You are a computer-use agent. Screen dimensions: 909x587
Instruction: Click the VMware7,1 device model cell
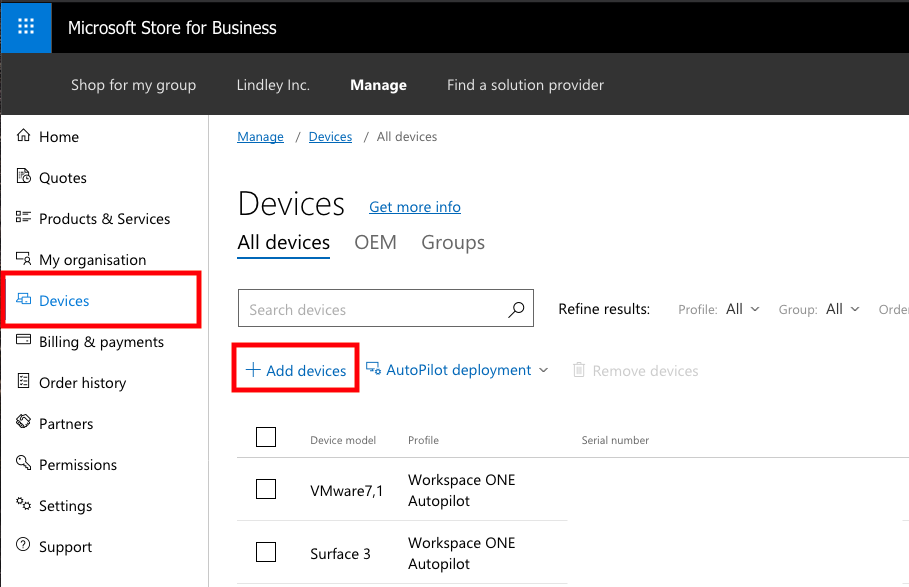tap(346, 491)
